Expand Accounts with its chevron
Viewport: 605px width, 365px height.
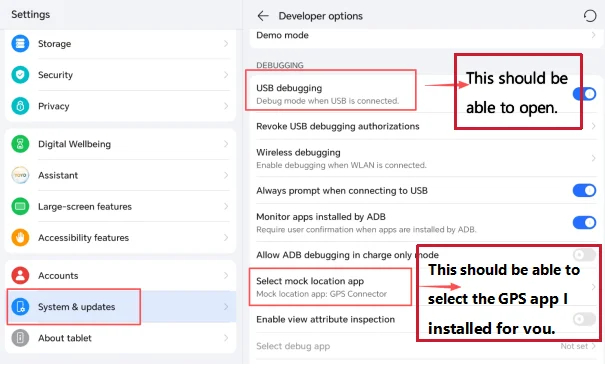[x=226, y=275]
